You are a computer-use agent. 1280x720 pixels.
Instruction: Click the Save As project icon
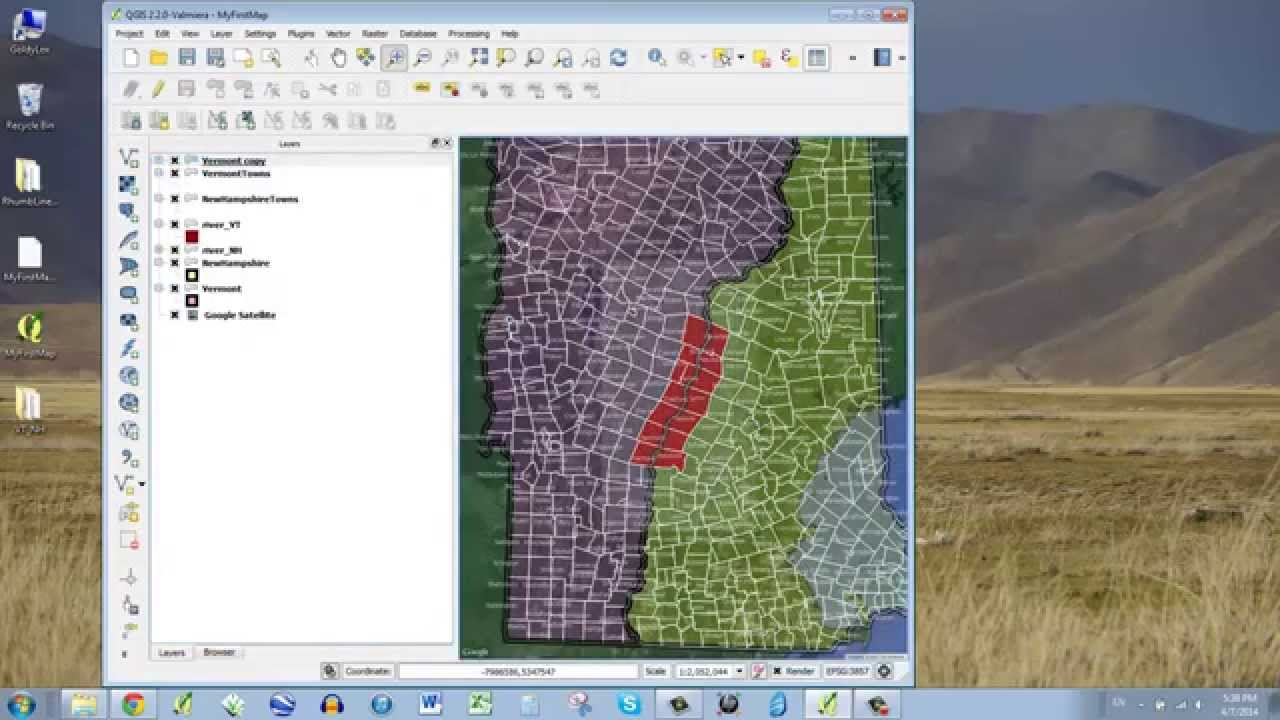215,58
